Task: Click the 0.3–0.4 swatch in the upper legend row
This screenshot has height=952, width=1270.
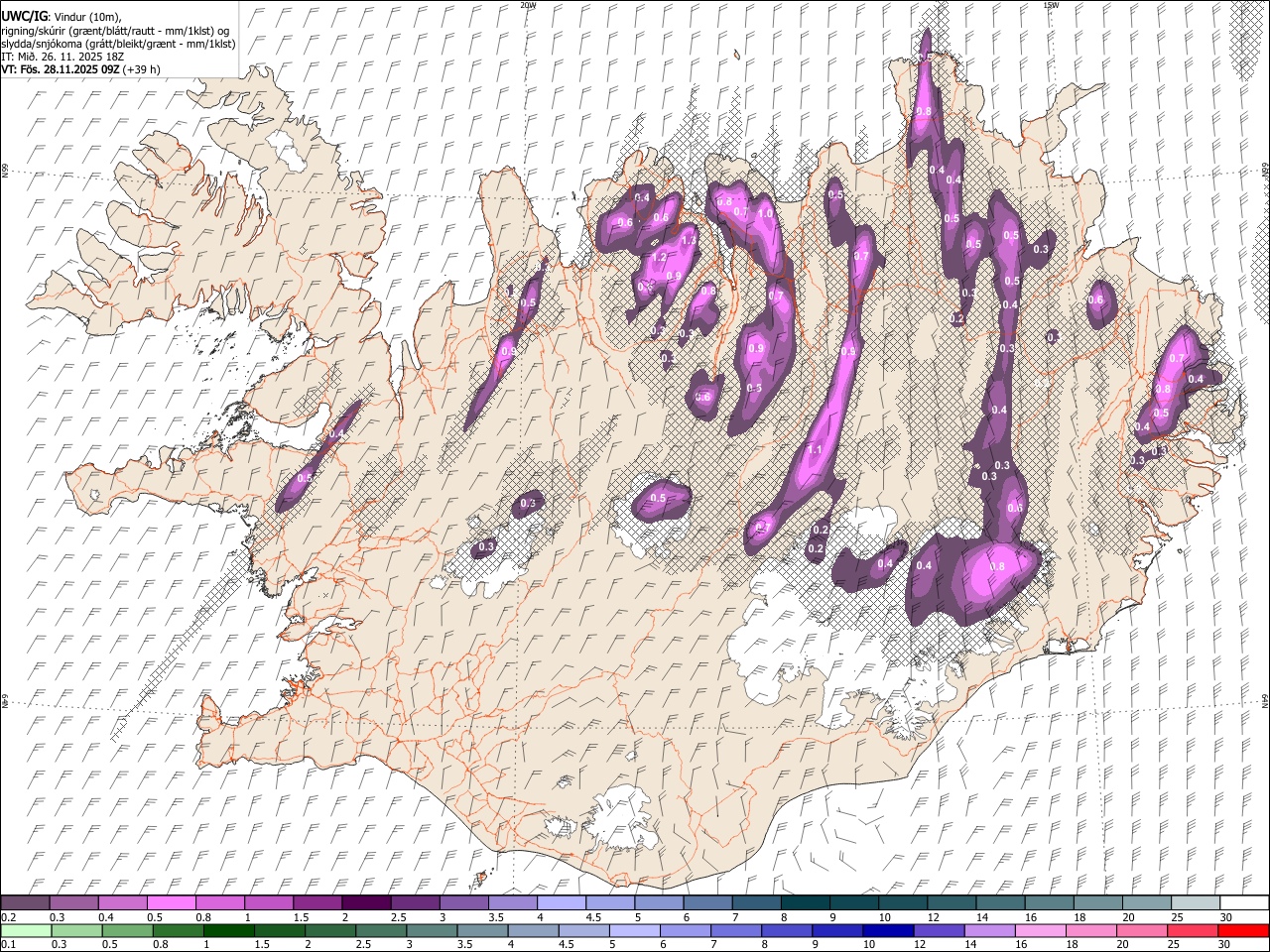Action: 74,902
